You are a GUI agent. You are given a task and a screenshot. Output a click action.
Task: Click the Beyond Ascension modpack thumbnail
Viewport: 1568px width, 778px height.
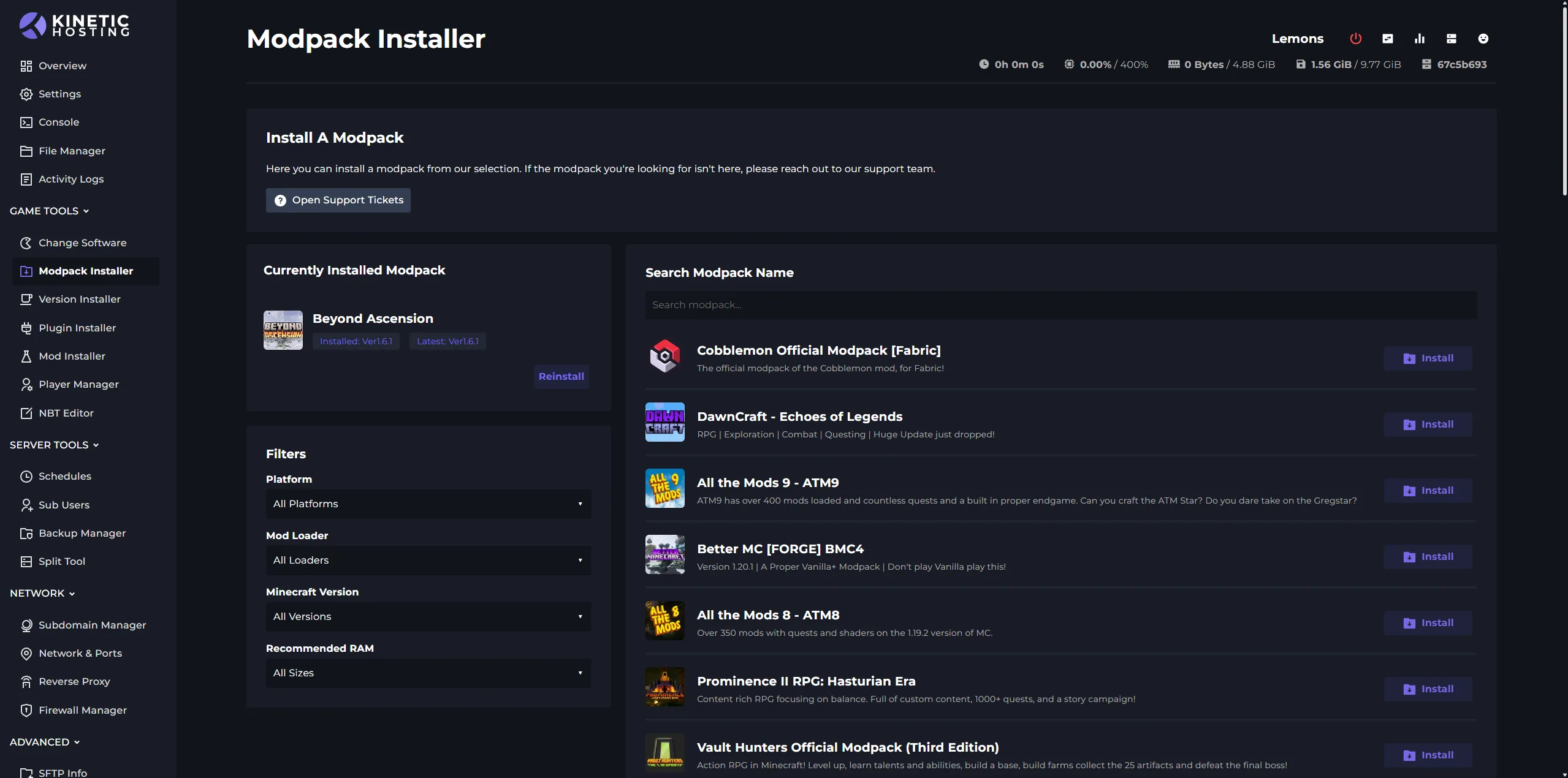click(x=282, y=330)
